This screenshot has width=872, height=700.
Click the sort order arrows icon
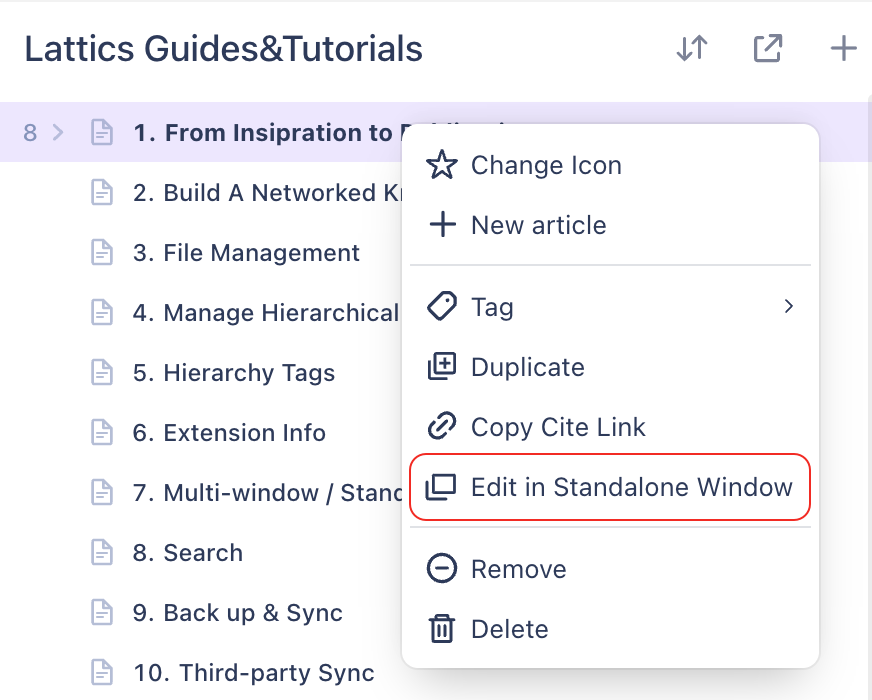pos(692,48)
